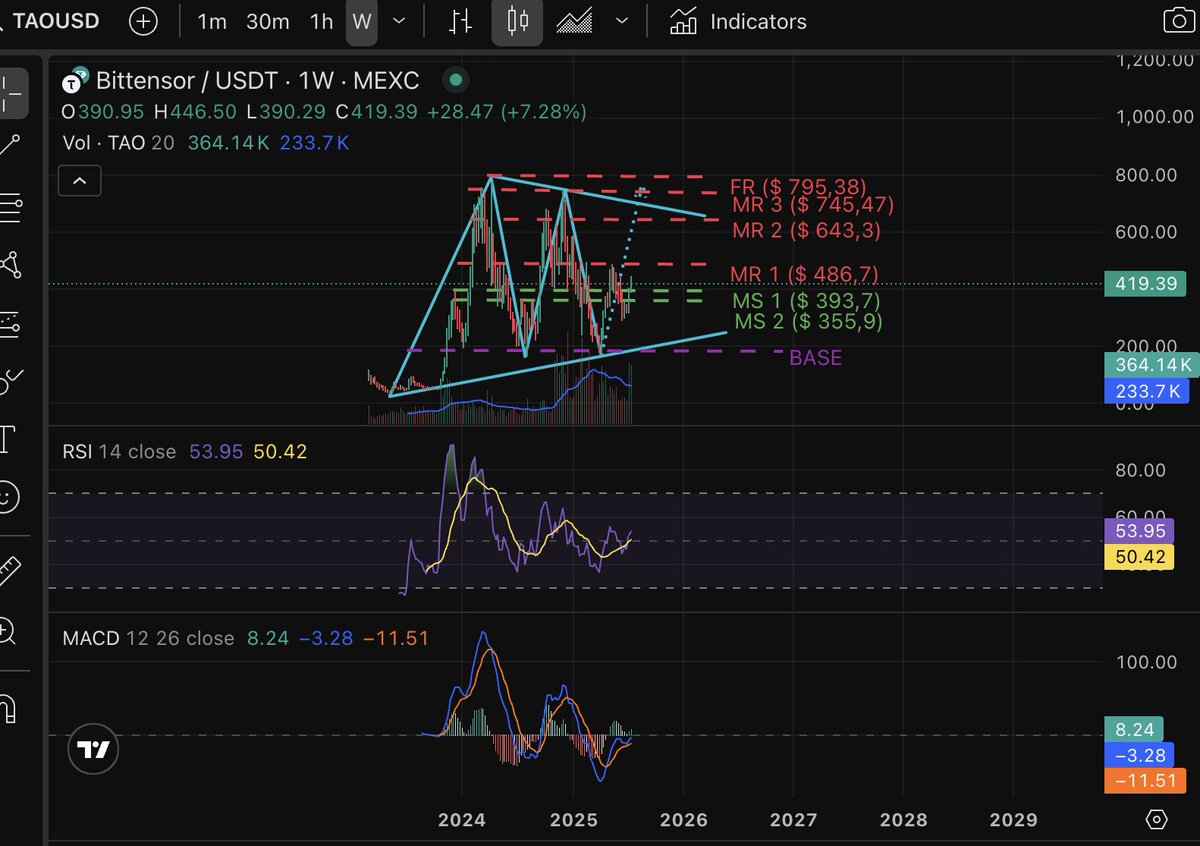Choose the area chart style icon
Image resolution: width=1200 pixels, height=846 pixels.
click(x=573, y=21)
